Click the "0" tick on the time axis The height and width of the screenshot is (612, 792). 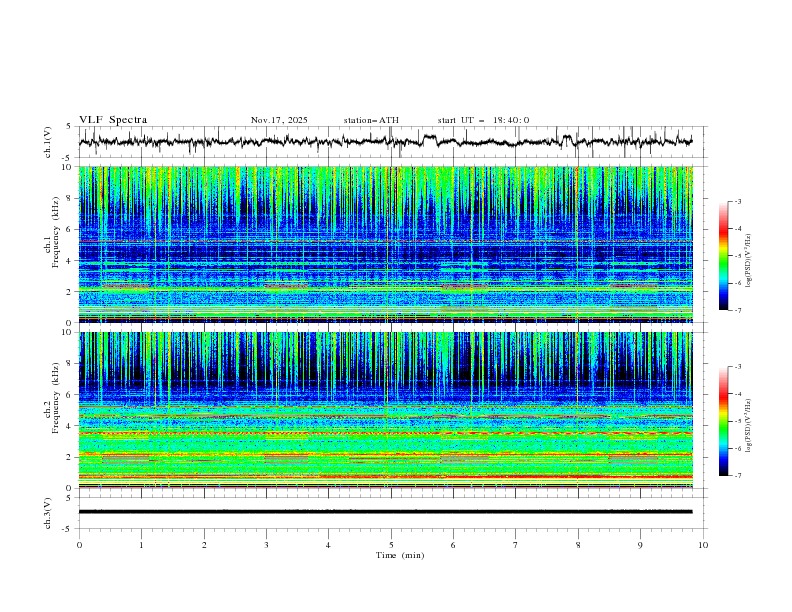point(79,545)
